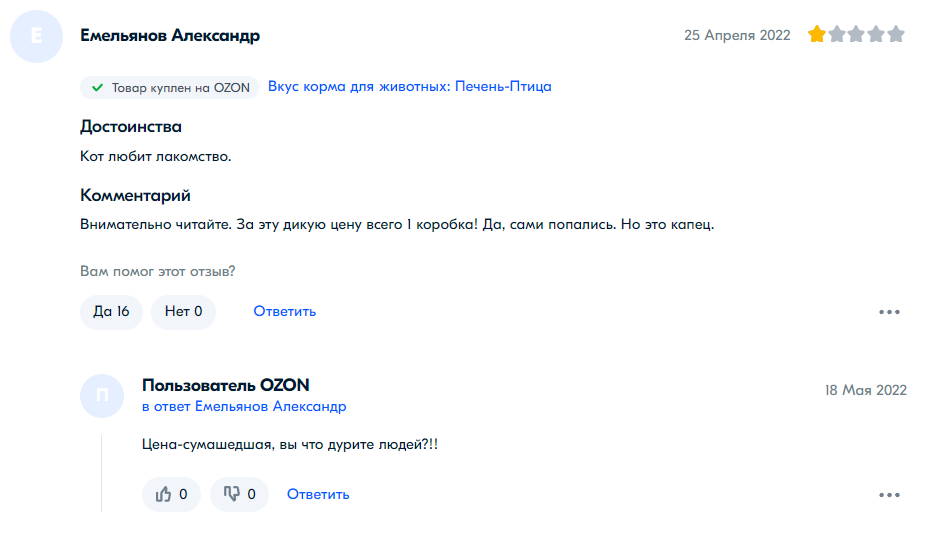Vote "Да 16" on review helpfulness
The image size is (927, 537).
coord(111,312)
